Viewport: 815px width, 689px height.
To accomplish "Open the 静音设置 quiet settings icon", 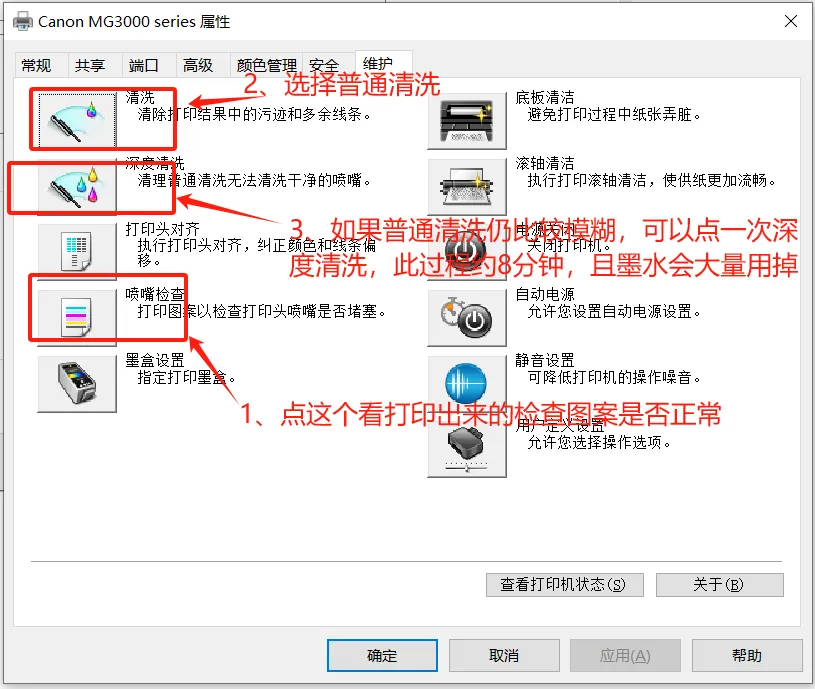I will coord(467,383).
